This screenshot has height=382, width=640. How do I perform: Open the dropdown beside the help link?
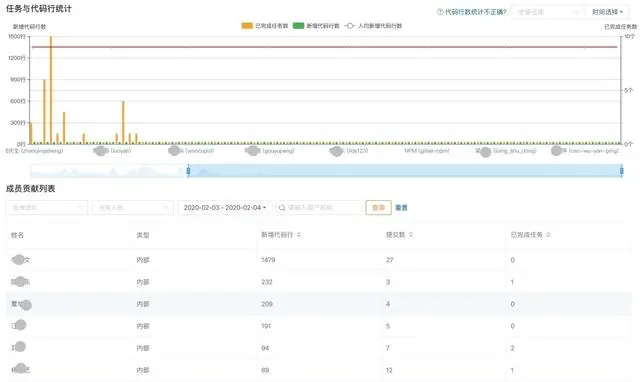(547, 12)
